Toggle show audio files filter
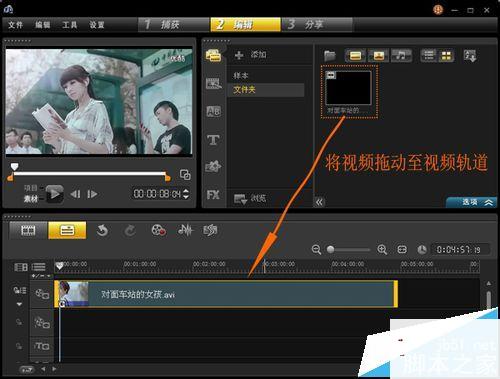Screen dimensions: 500x379 click(x=401, y=55)
